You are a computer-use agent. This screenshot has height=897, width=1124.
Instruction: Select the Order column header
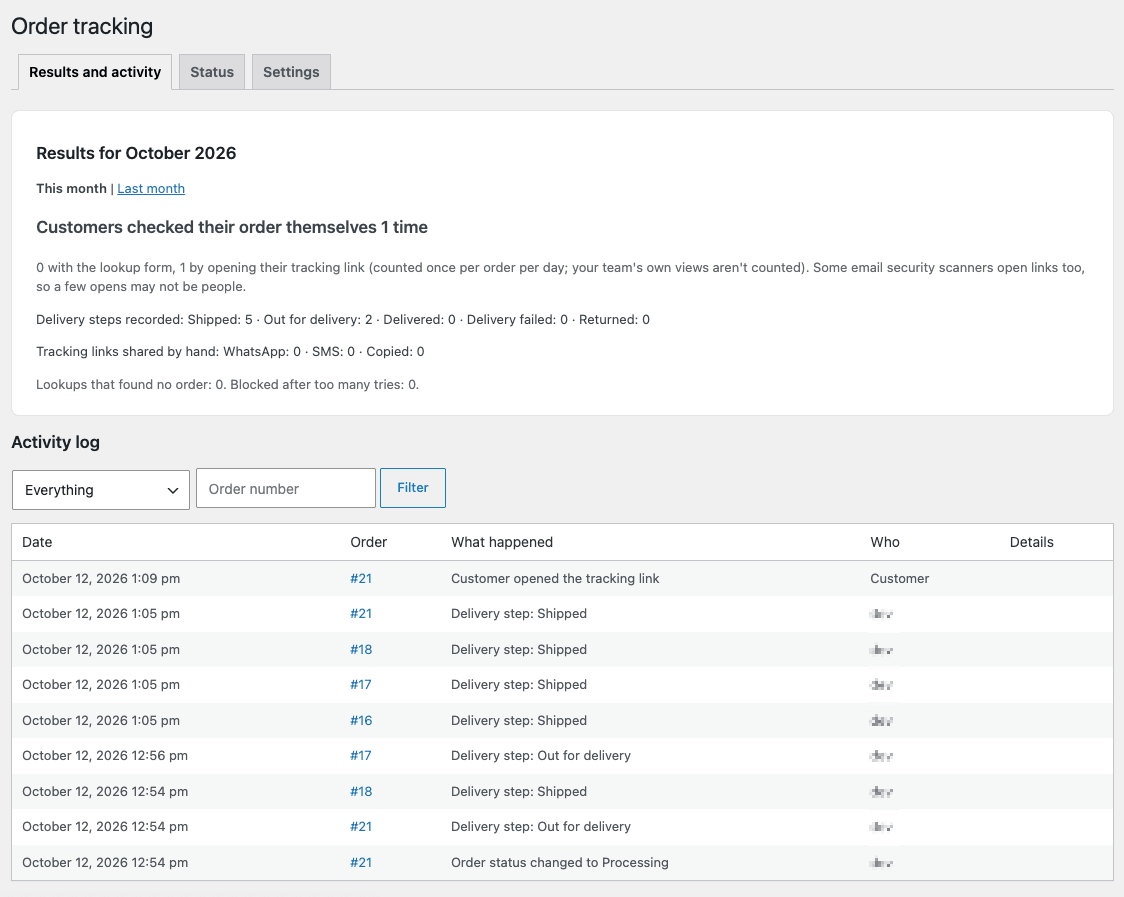[368, 542]
